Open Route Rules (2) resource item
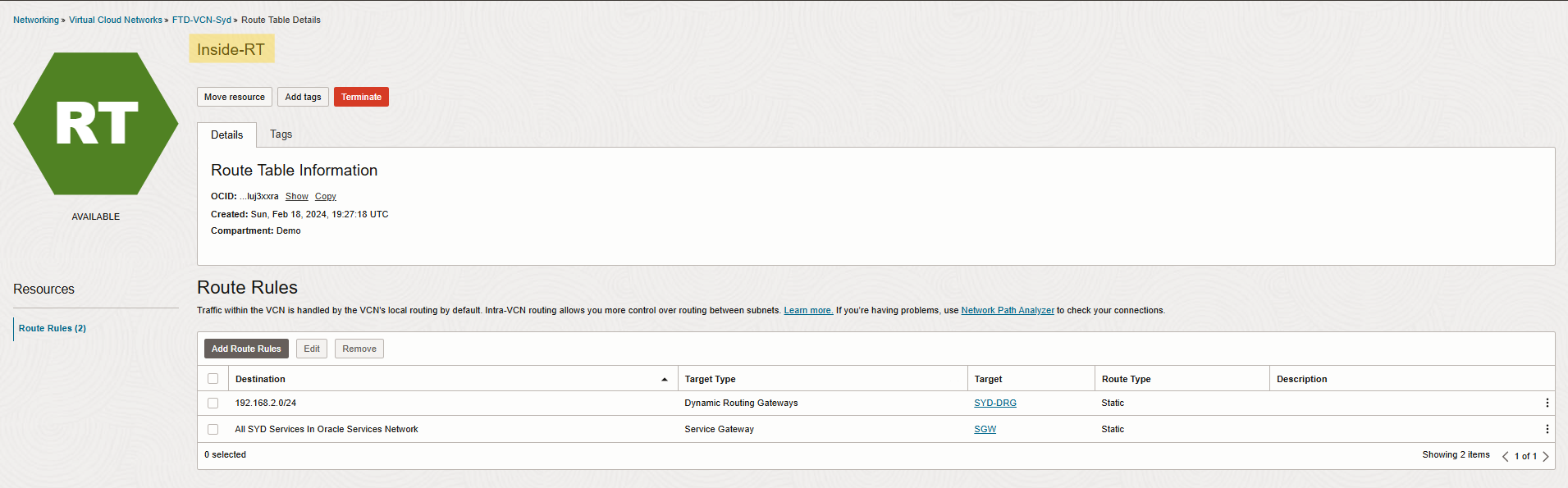 (x=53, y=328)
